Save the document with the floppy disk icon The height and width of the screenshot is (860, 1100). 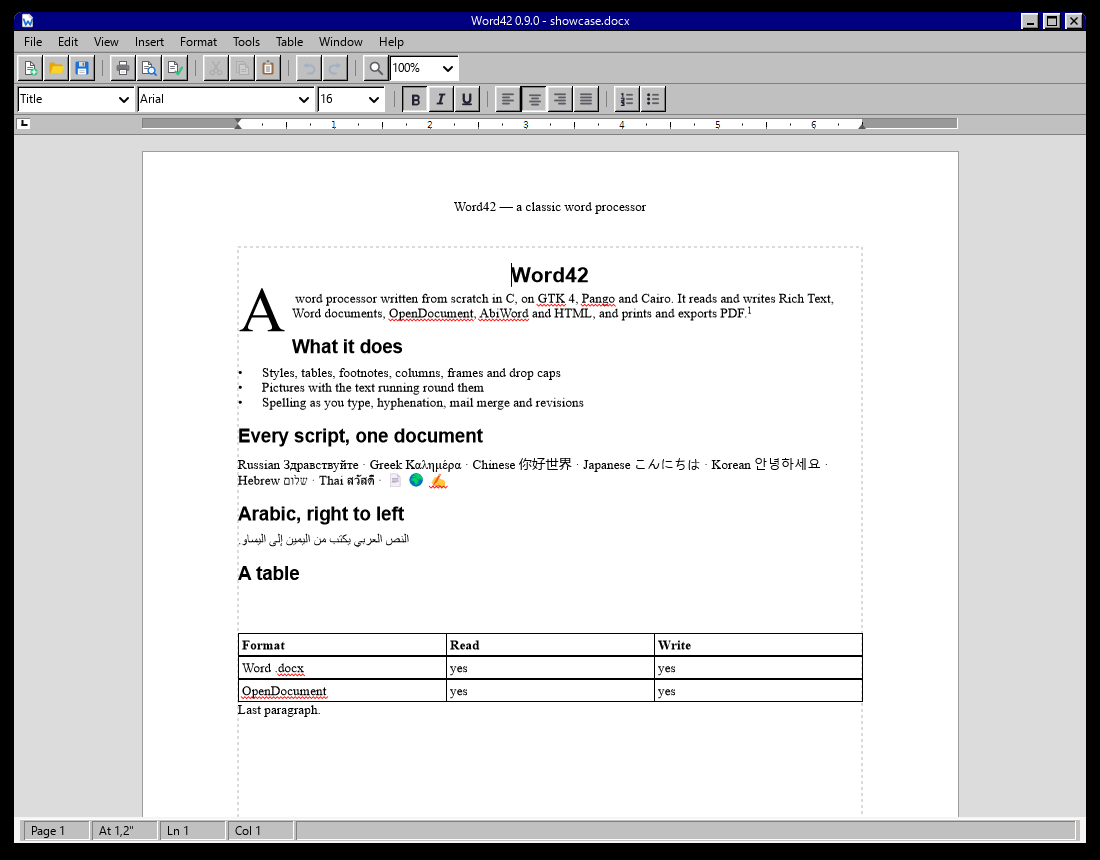click(x=81, y=68)
